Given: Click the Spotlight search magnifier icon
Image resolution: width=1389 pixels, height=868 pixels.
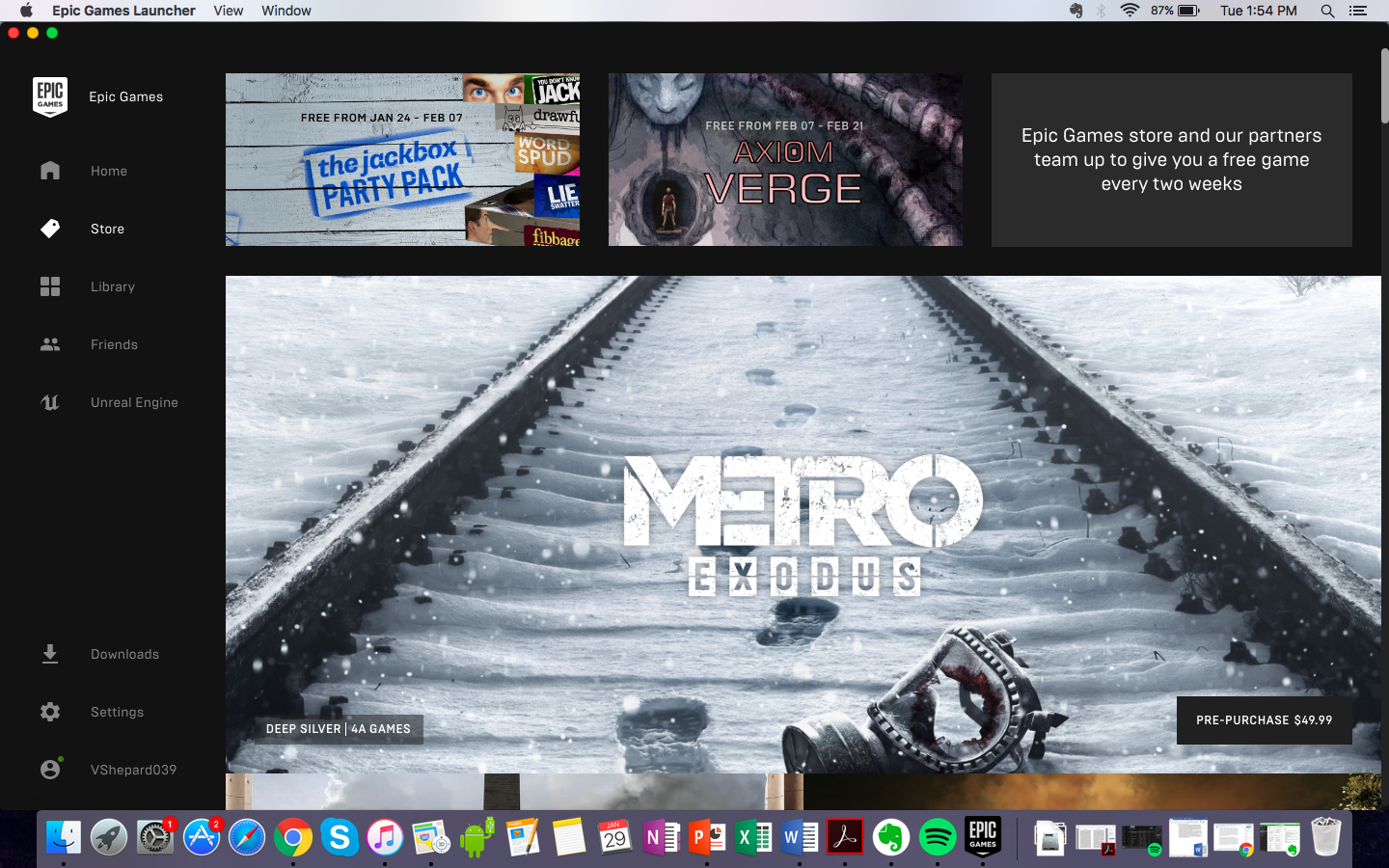Looking at the screenshot, I should coord(1327,11).
